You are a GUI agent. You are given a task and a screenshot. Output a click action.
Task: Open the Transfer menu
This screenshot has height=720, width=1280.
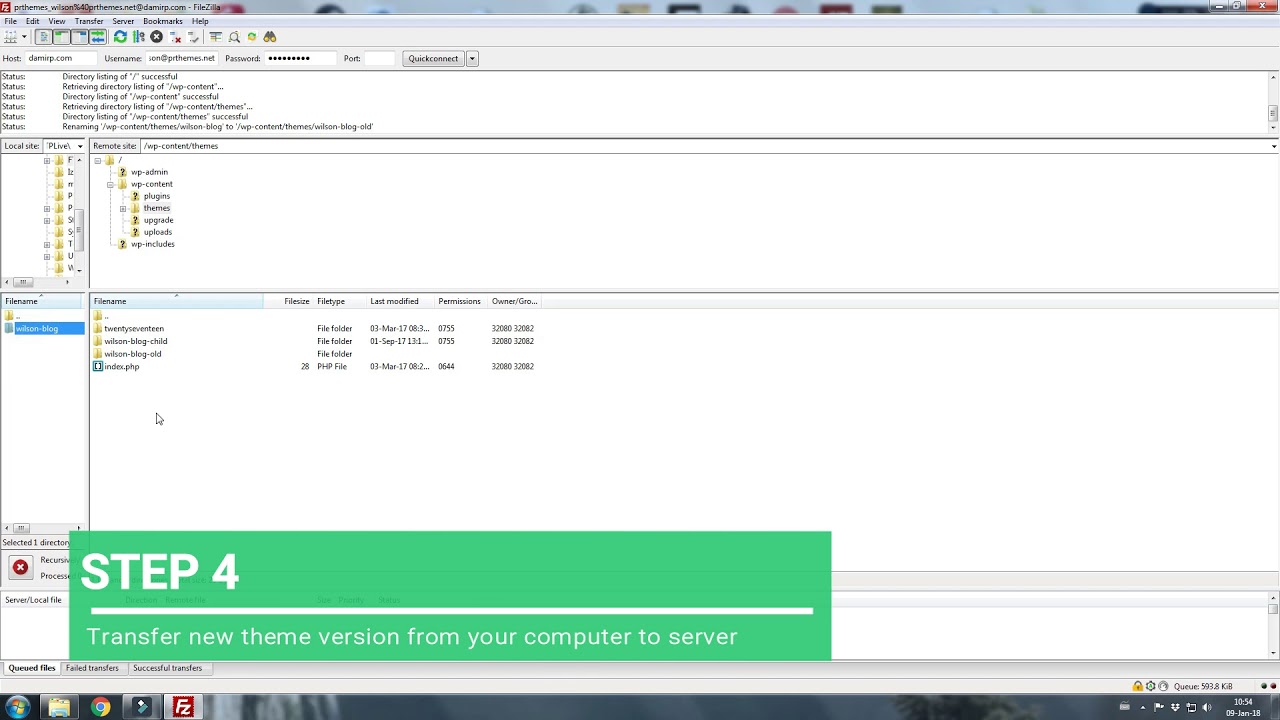pos(89,21)
